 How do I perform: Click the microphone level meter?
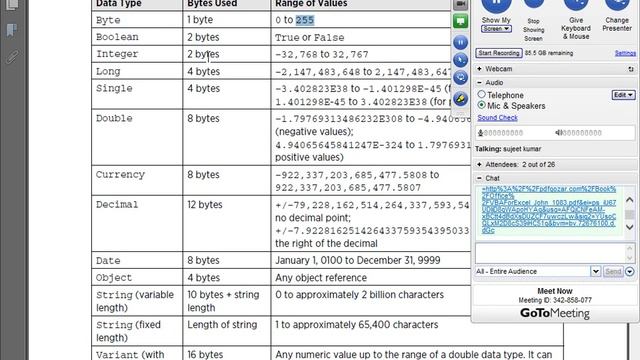coord(504,133)
